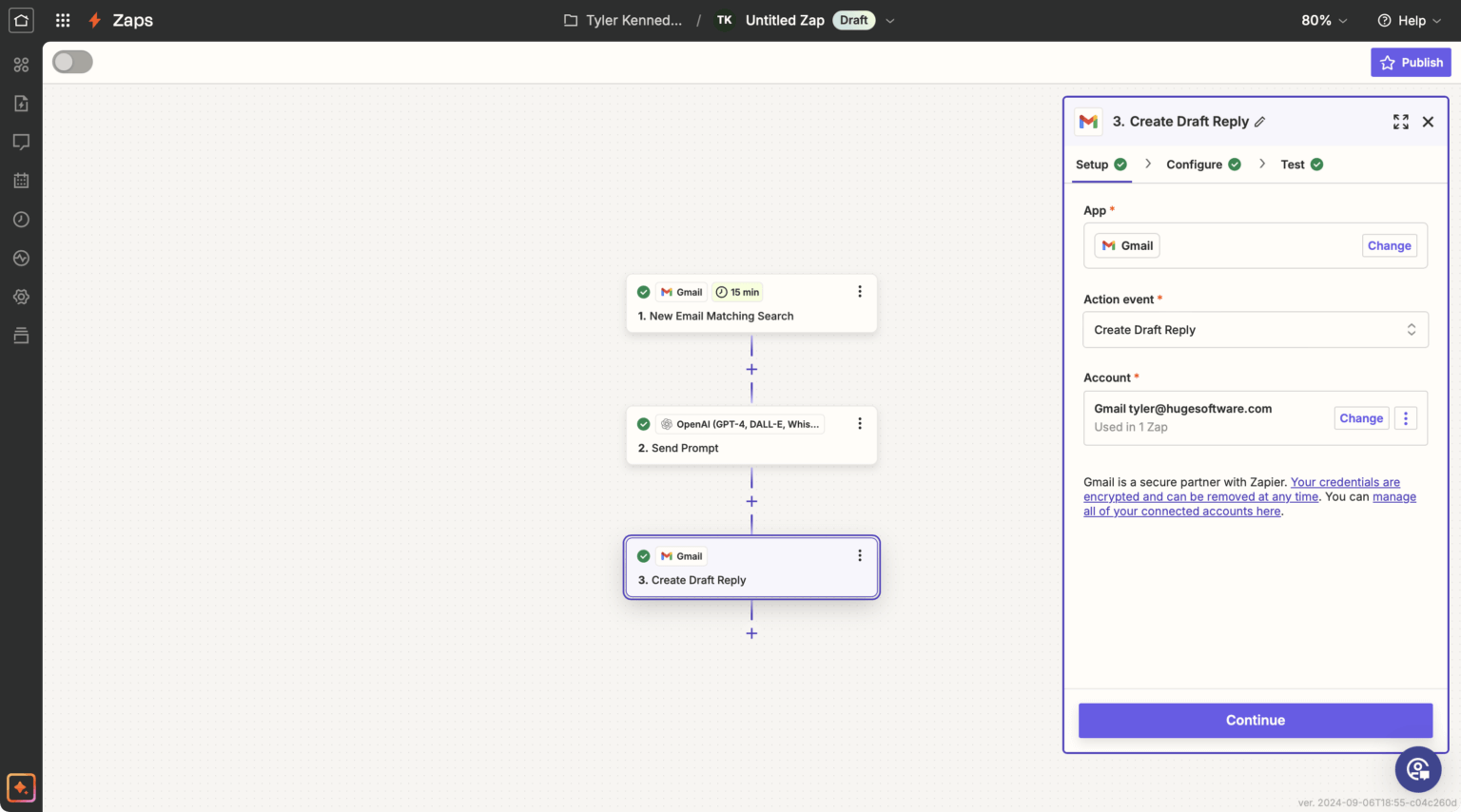Screen dimensions: 1461x812
Task: Expand the panel to full screen
Action: (x=1400, y=122)
